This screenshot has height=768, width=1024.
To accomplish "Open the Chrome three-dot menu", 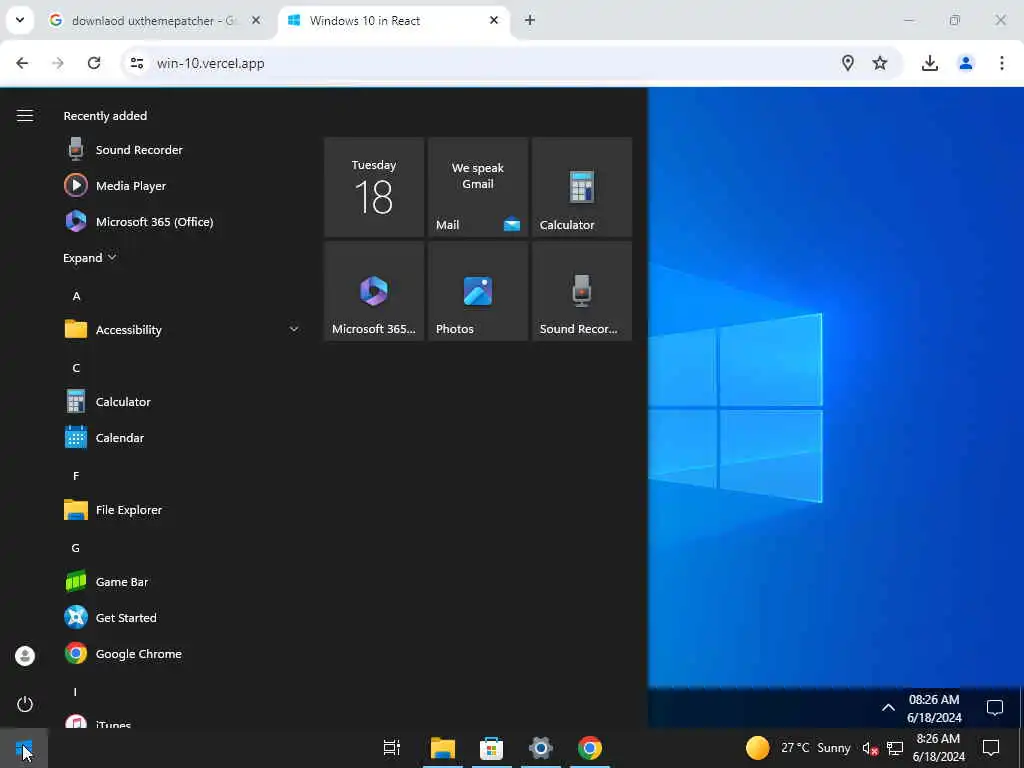I will click(x=1002, y=63).
